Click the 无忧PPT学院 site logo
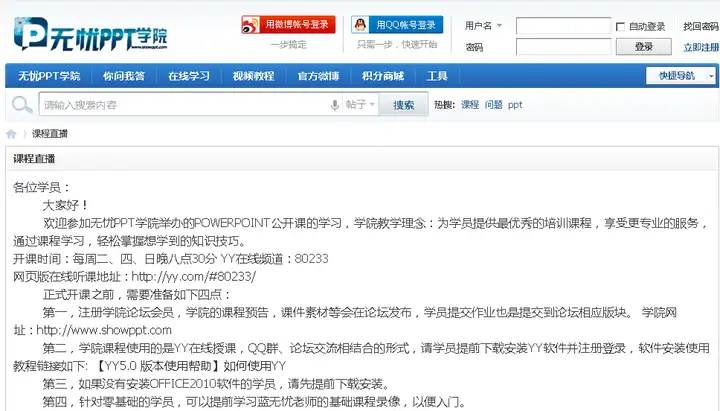The height and width of the screenshot is (411, 720). point(90,34)
